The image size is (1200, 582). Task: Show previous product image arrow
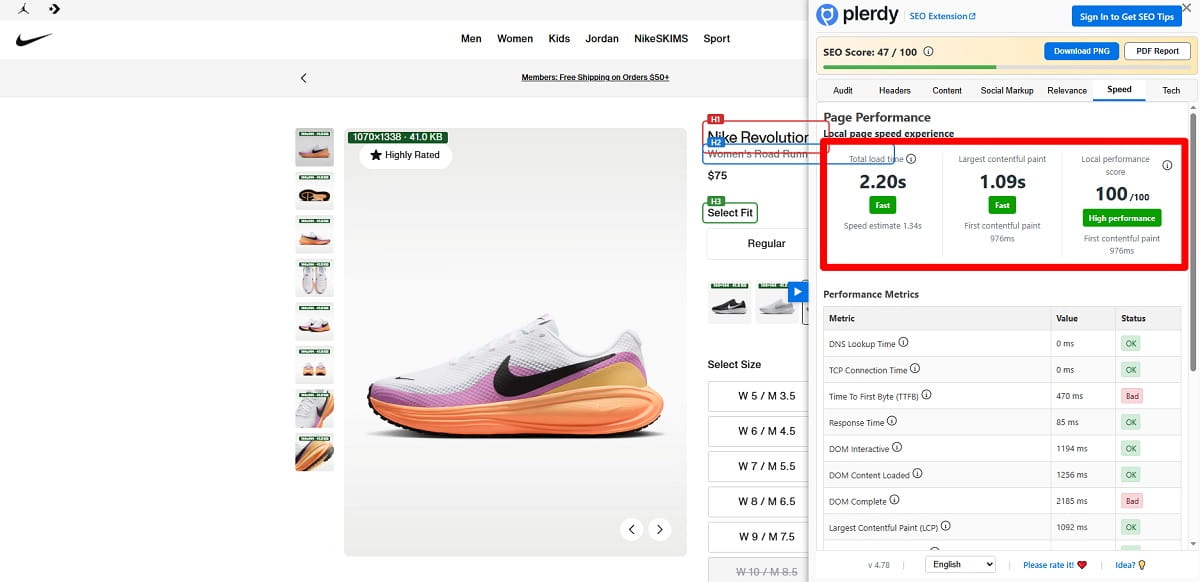(x=631, y=529)
